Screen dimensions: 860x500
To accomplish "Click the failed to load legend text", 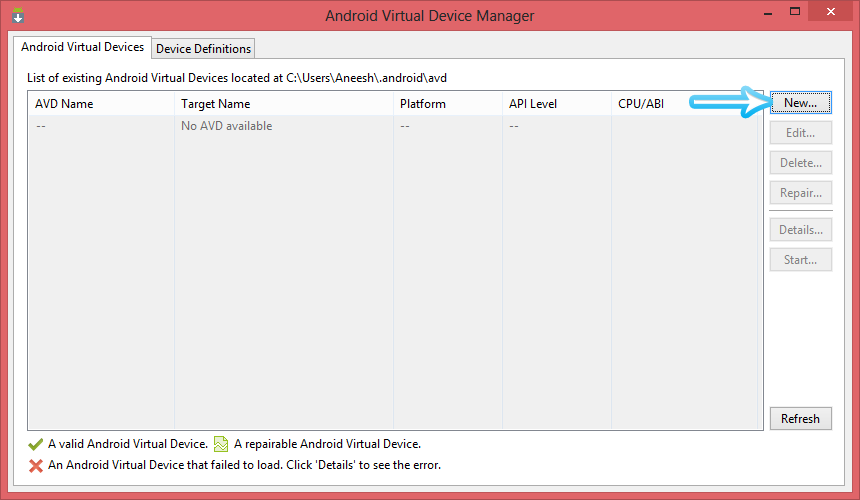I will pyautogui.click(x=244, y=465).
